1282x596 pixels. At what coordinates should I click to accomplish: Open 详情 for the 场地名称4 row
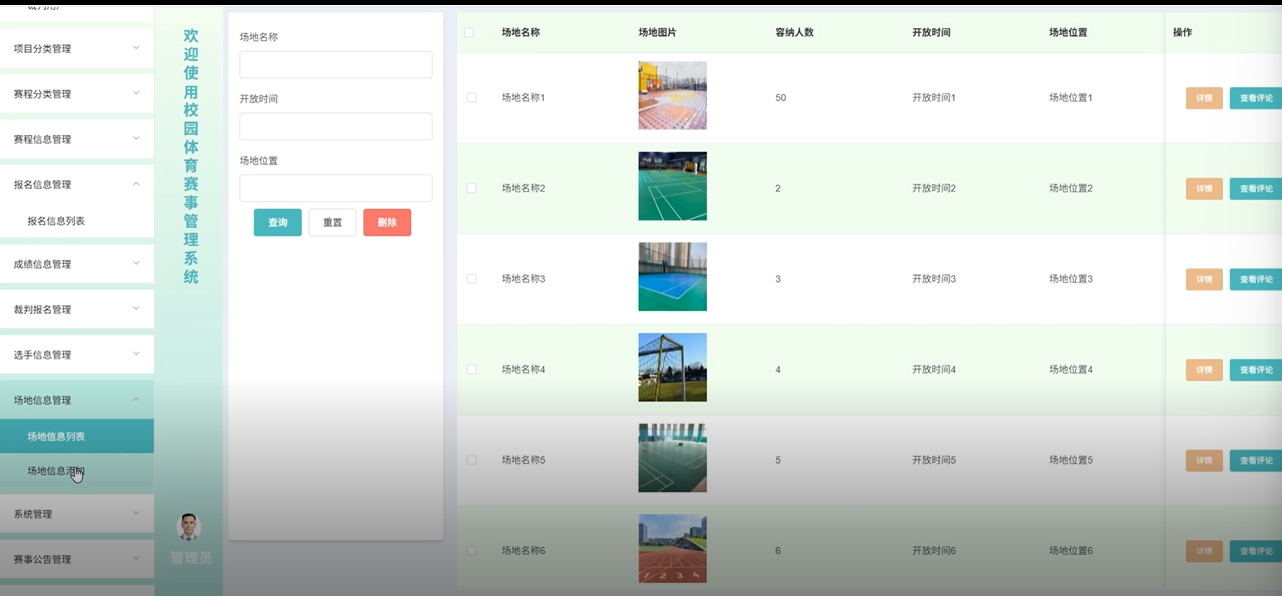tap(1204, 370)
